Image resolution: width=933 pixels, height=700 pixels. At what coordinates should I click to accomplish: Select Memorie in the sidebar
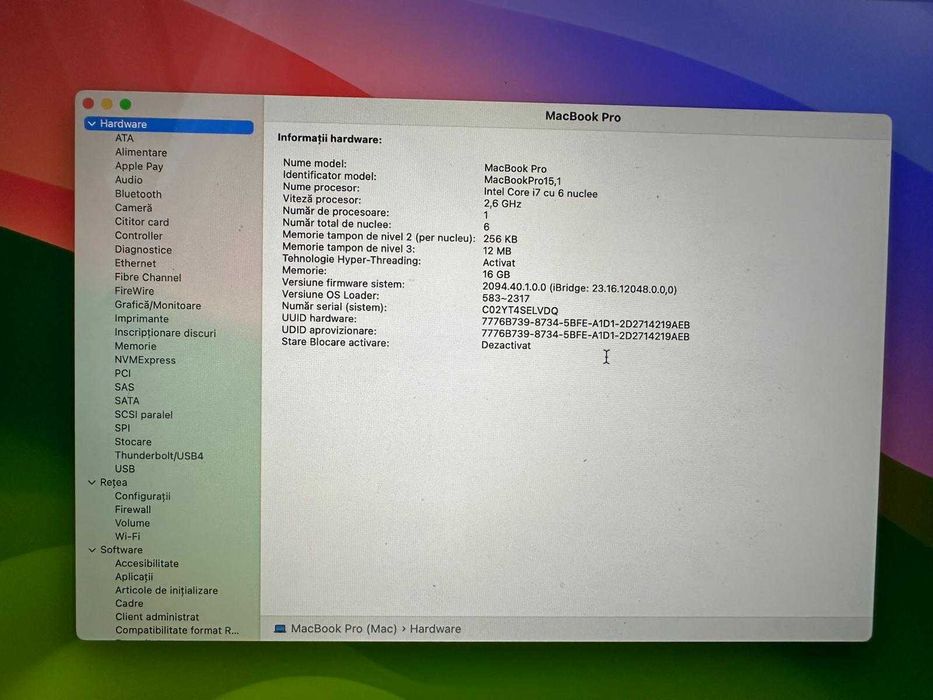135,346
